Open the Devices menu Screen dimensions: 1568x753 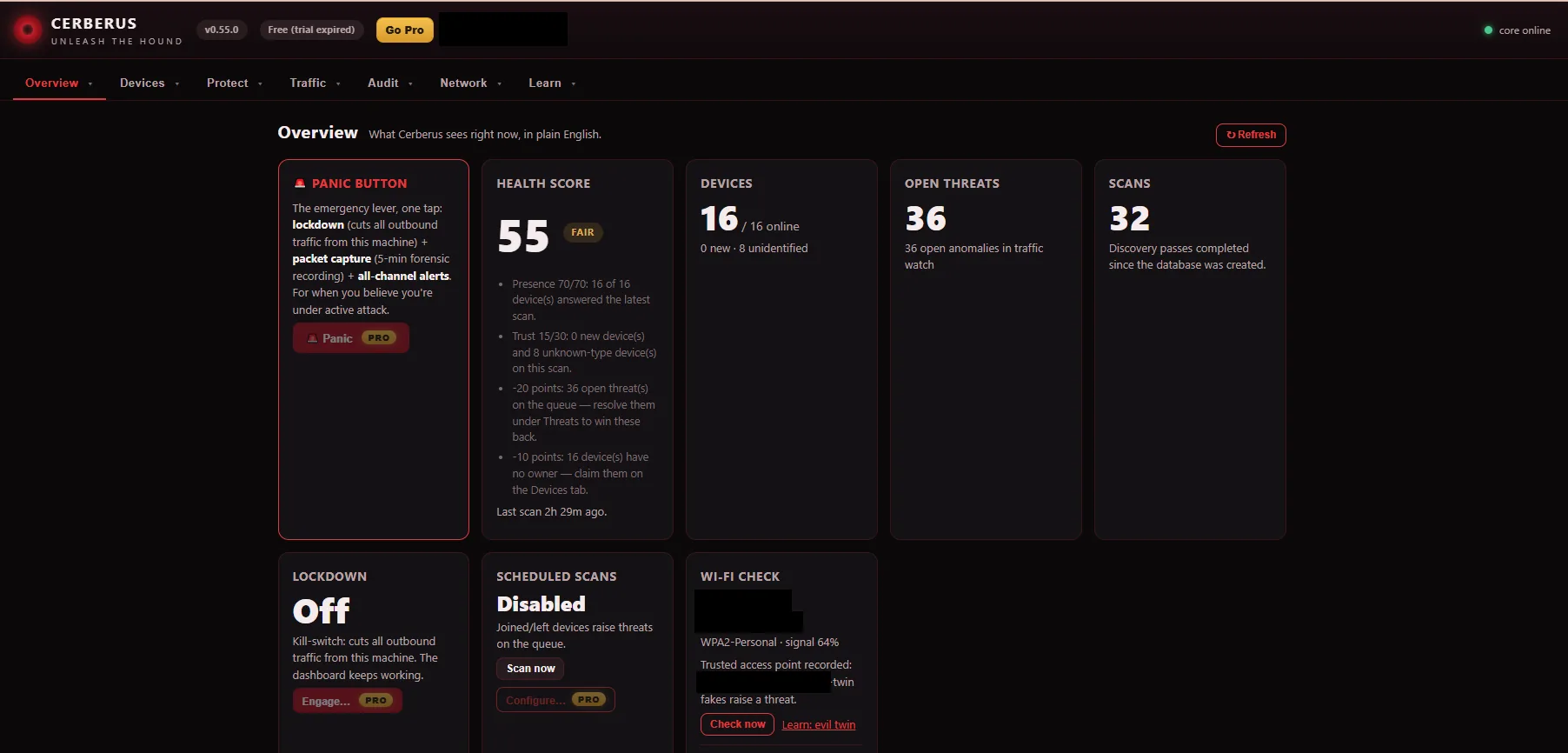(x=143, y=83)
